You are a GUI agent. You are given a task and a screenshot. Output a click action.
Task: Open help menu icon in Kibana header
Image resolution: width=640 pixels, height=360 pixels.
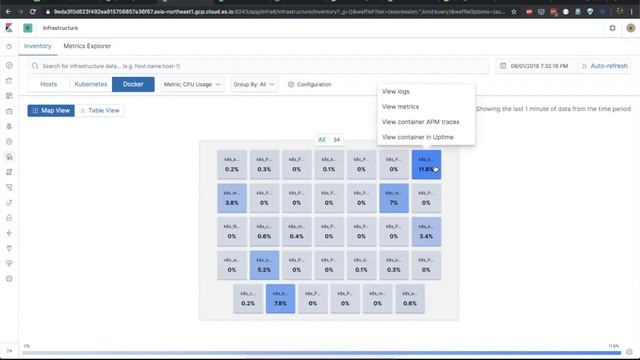tap(612, 28)
